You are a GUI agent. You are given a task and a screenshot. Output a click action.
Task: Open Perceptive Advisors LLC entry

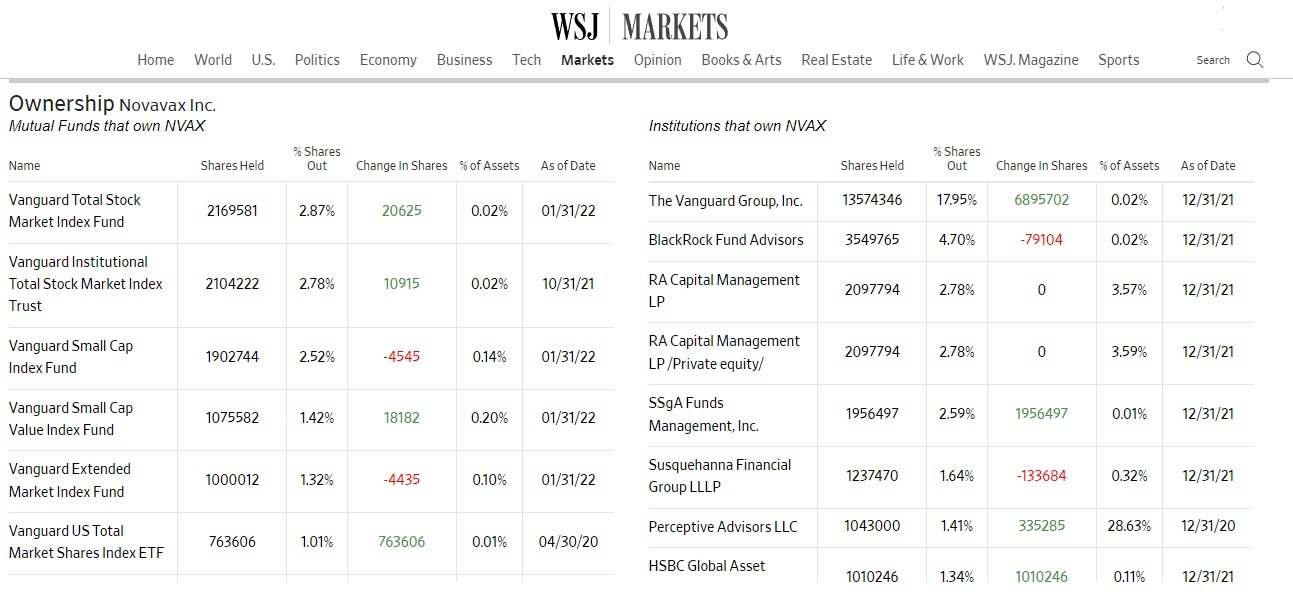(x=723, y=526)
